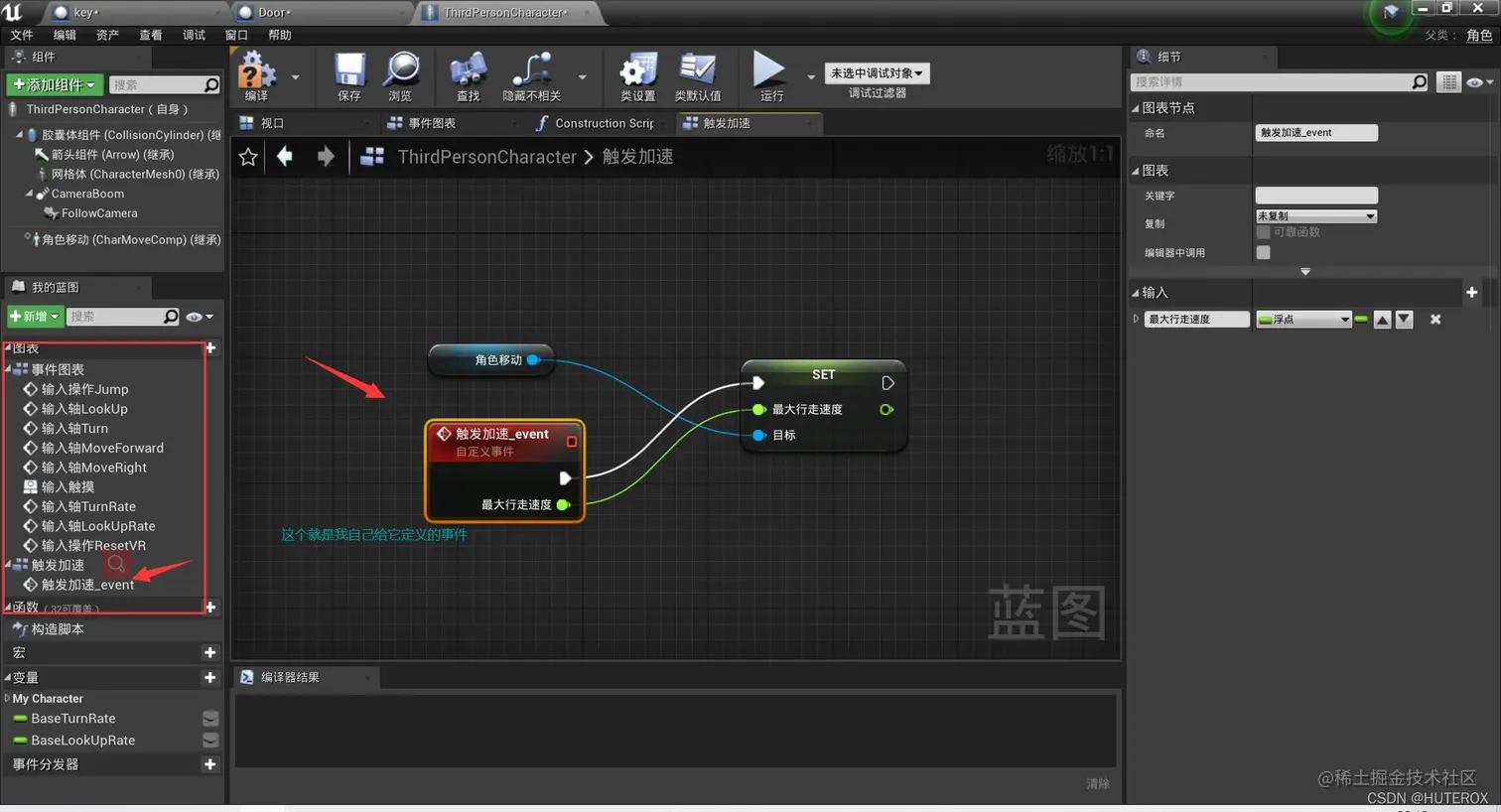Select FollowCamera component
This screenshot has width=1501, height=812.
tap(99, 213)
